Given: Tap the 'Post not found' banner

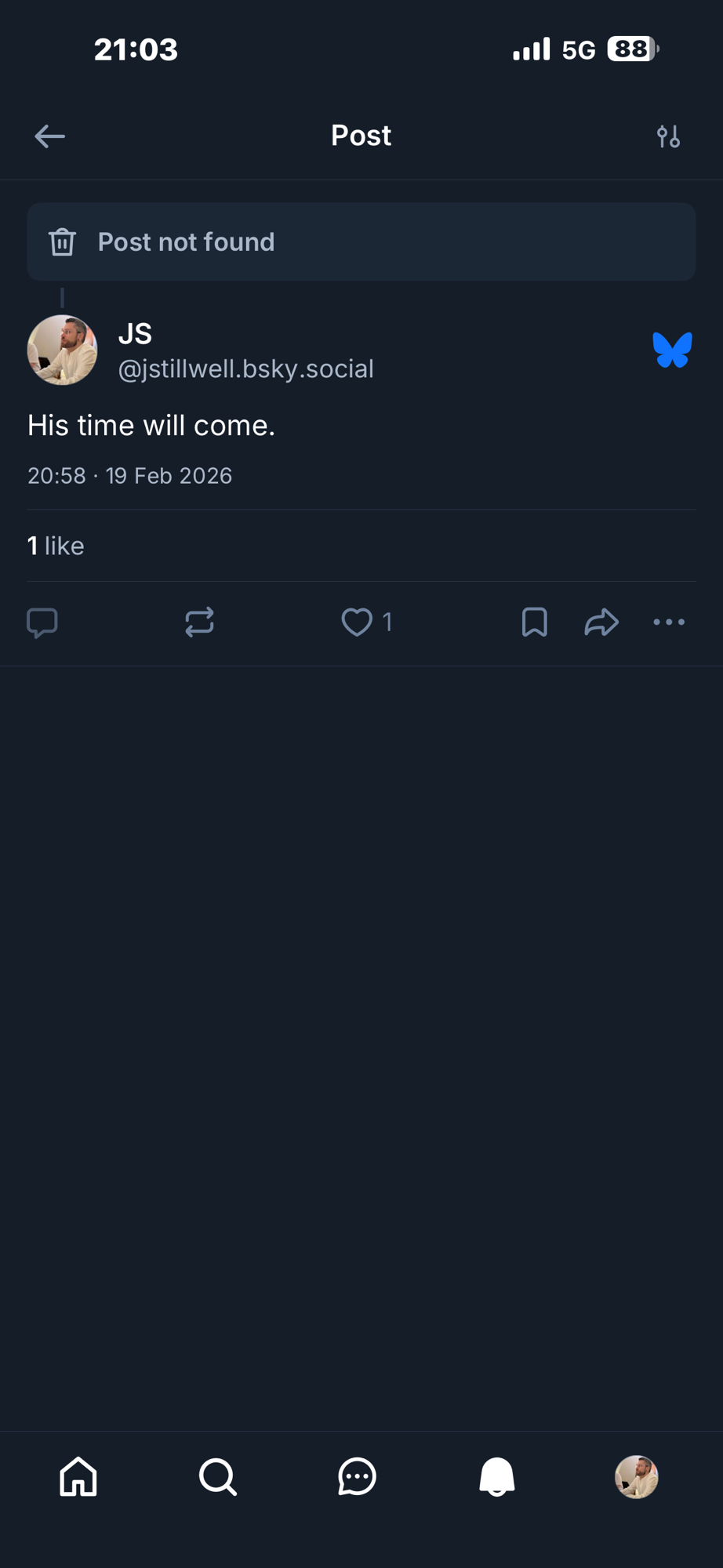Looking at the screenshot, I should point(361,242).
